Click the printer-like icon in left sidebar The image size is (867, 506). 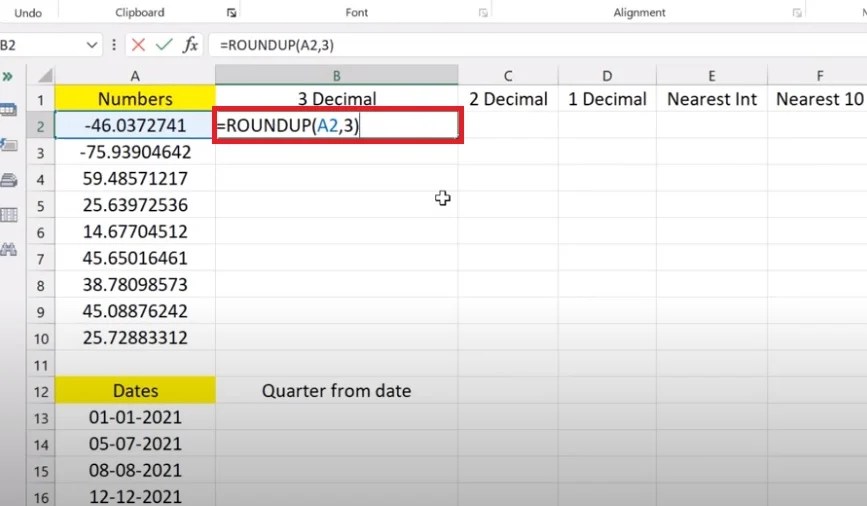tap(9, 180)
